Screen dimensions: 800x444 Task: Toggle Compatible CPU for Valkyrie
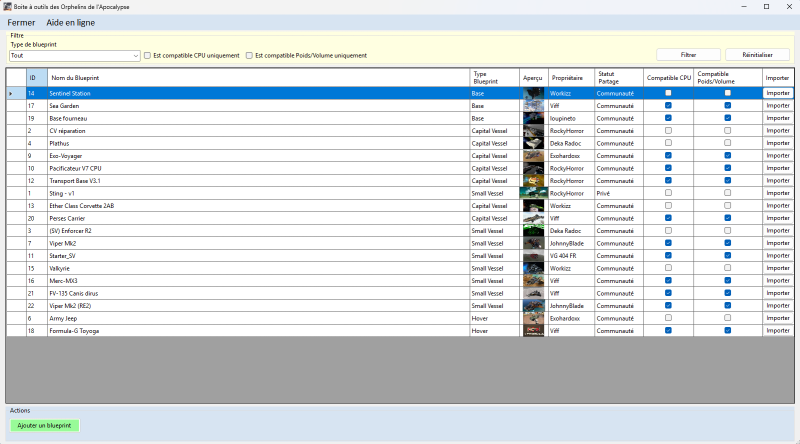pos(668,268)
